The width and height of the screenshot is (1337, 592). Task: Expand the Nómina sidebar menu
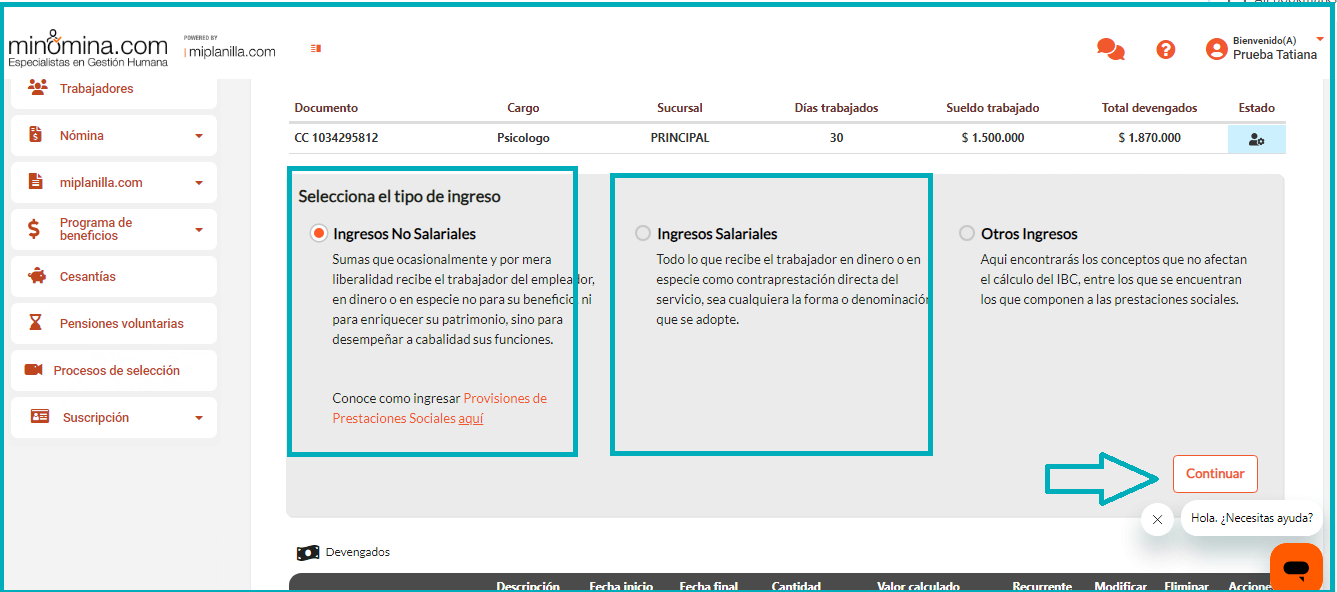(198, 136)
